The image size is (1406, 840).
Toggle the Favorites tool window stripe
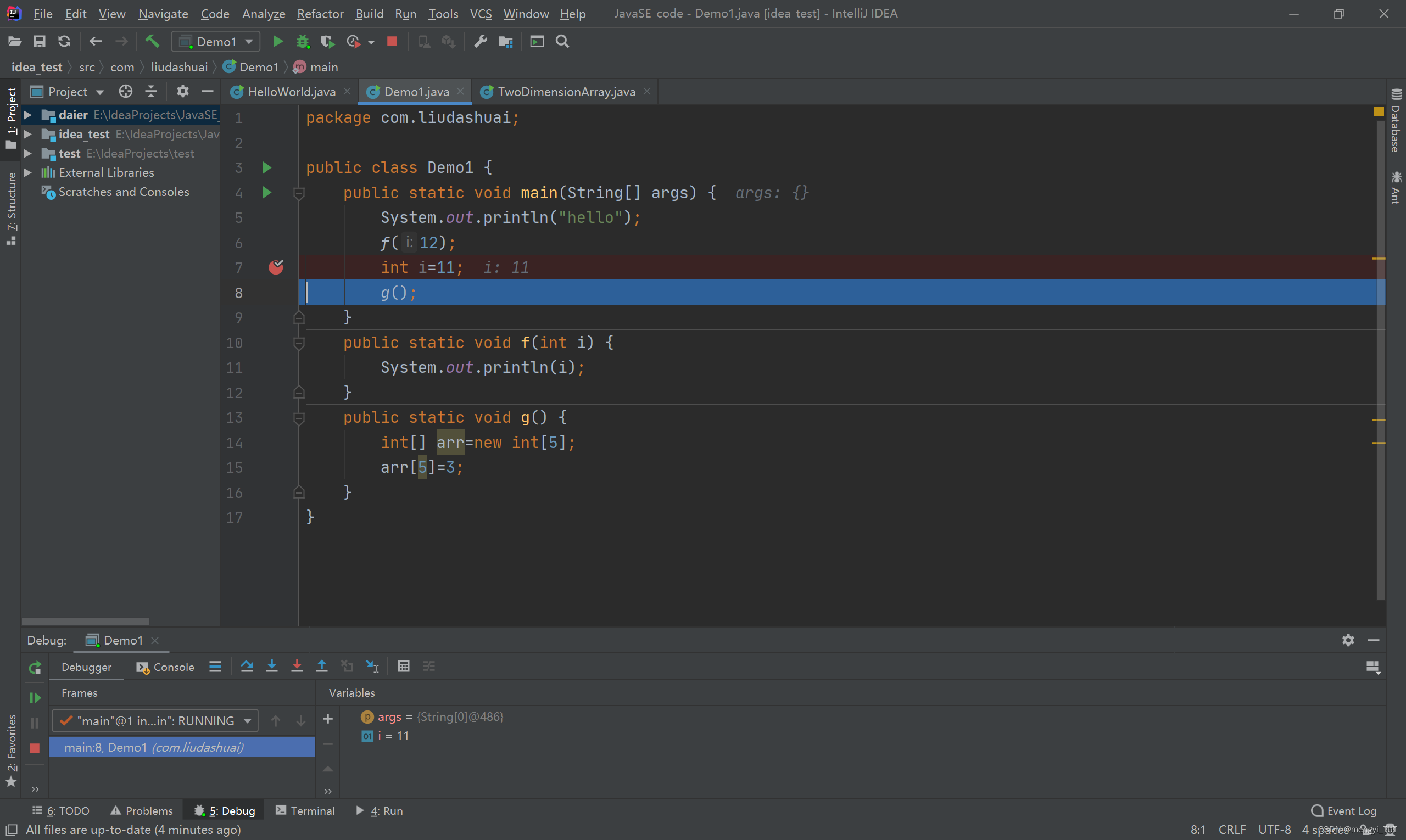[x=11, y=751]
